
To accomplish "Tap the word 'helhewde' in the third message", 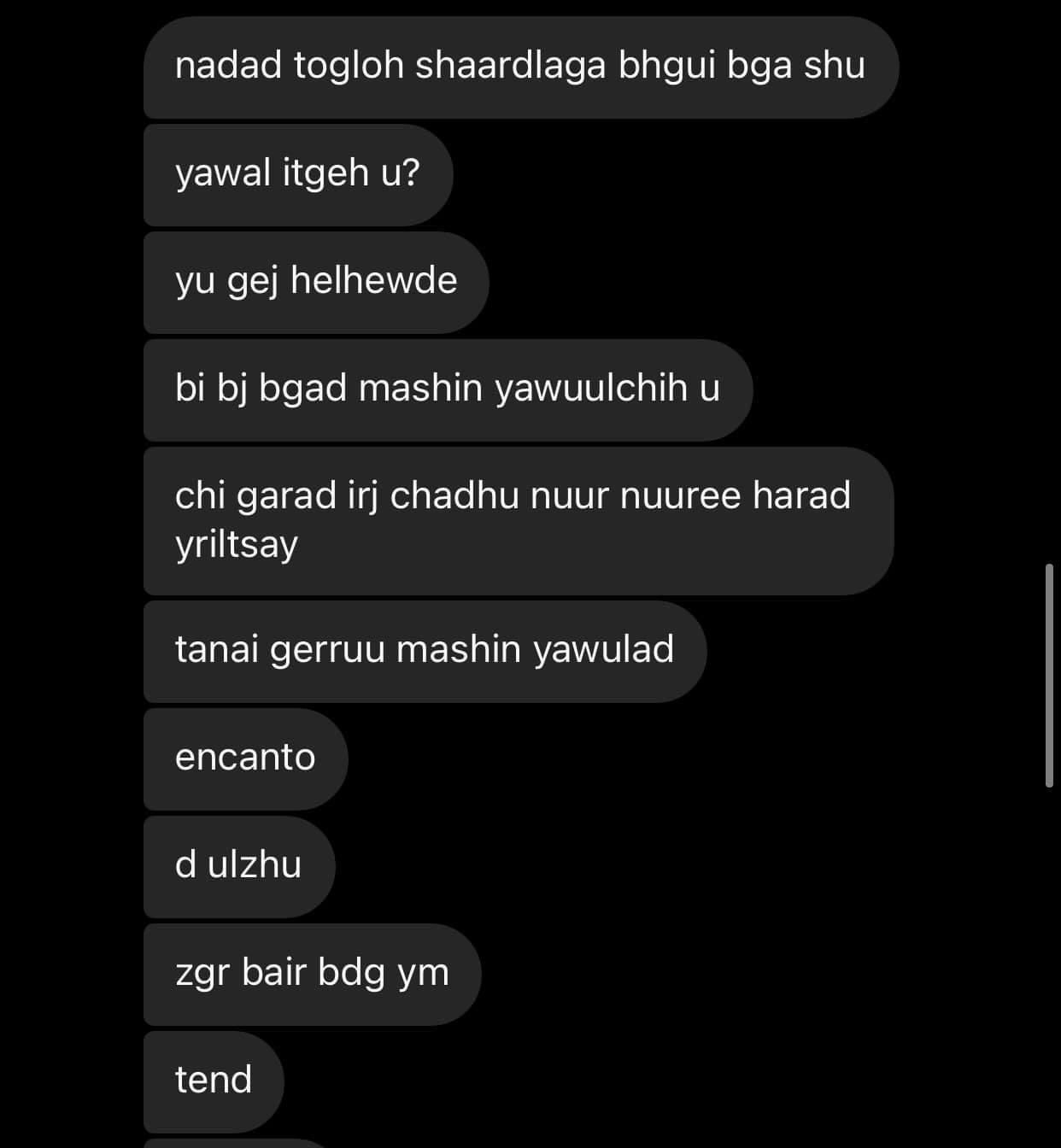I will pos(374,280).
